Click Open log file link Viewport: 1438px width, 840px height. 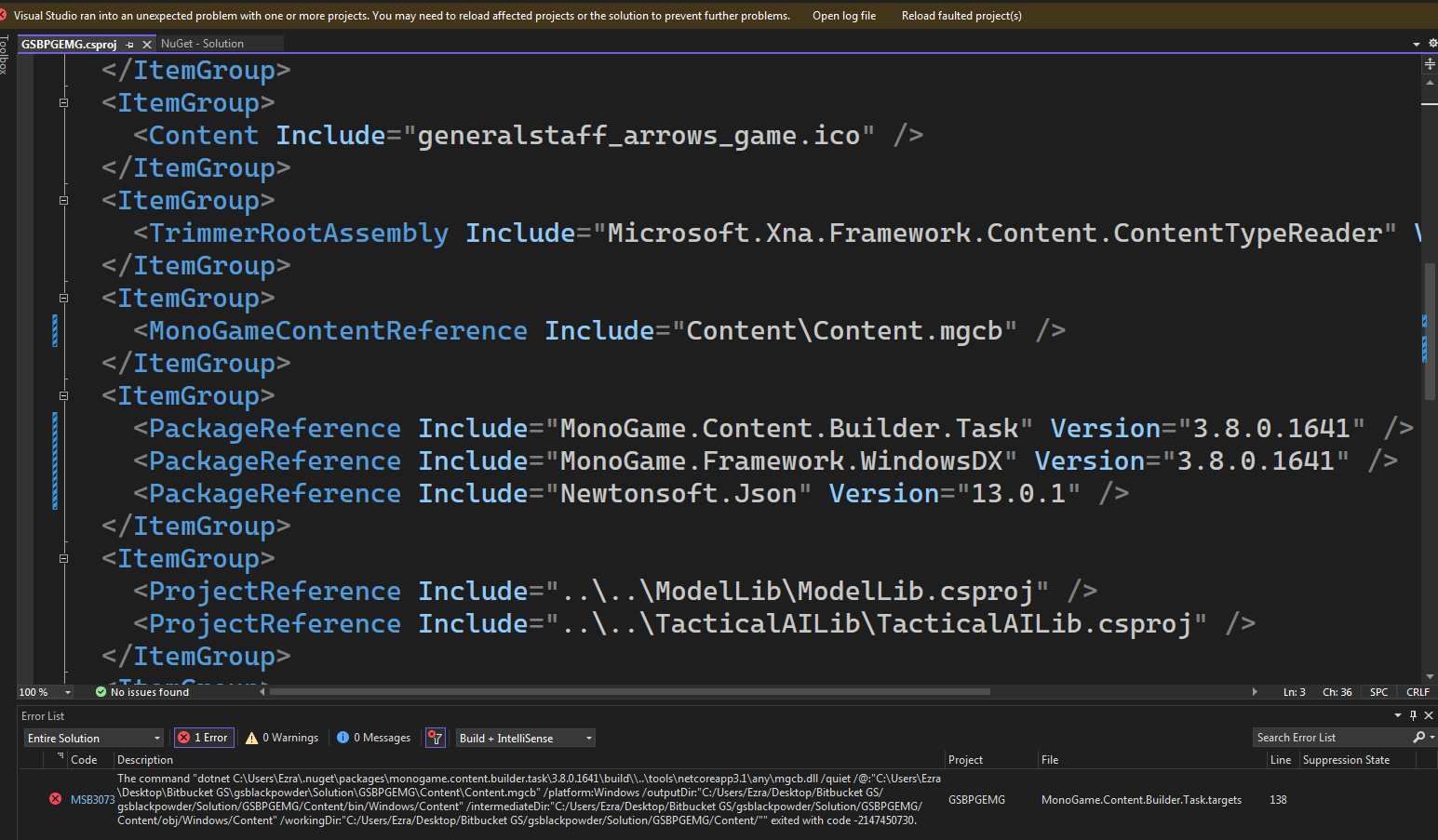(844, 16)
